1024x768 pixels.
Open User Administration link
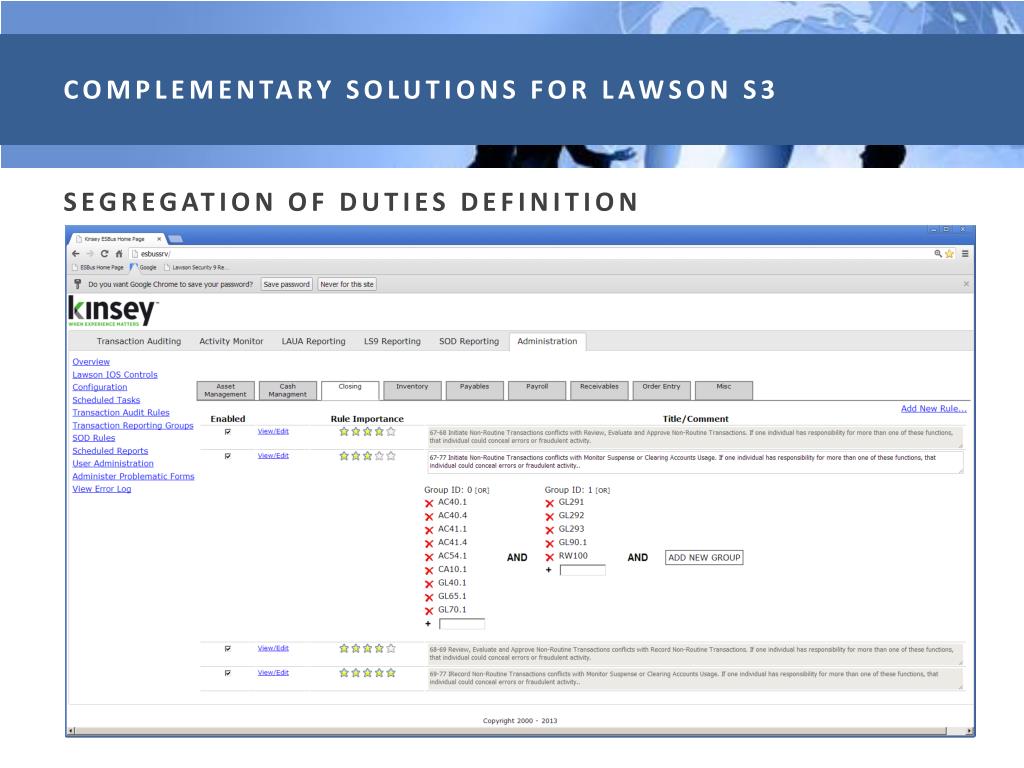pyautogui.click(x=113, y=464)
